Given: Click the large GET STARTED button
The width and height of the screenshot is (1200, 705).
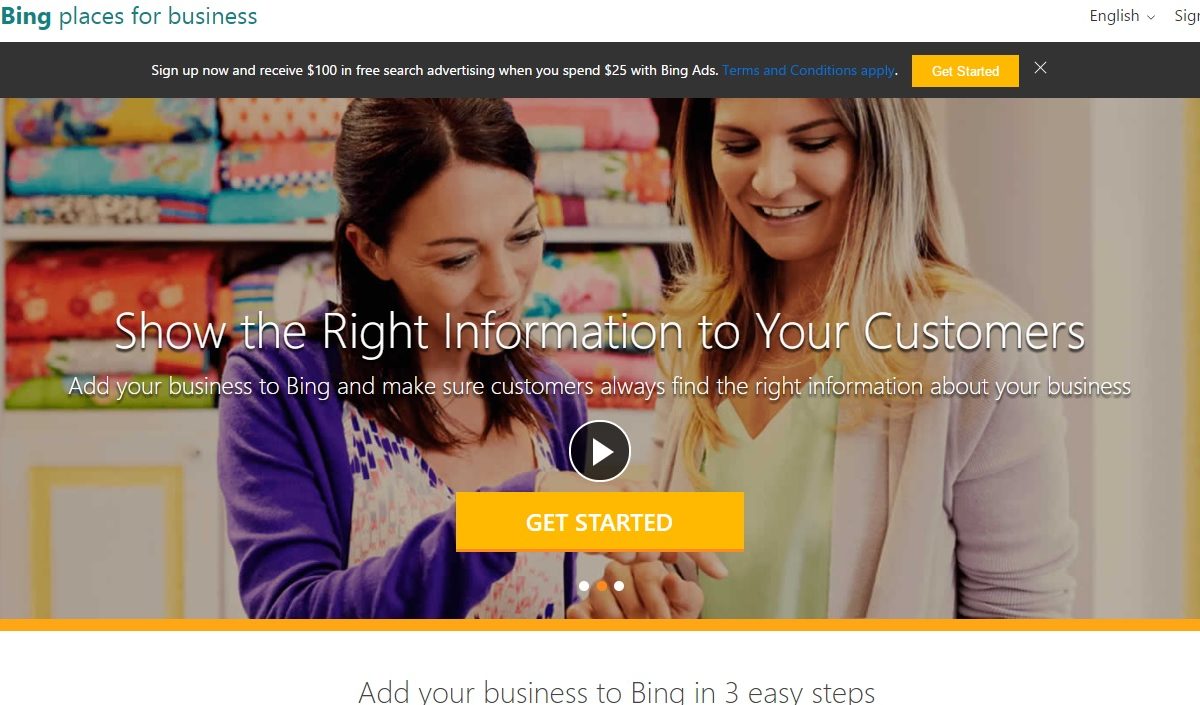Looking at the screenshot, I should coord(600,522).
